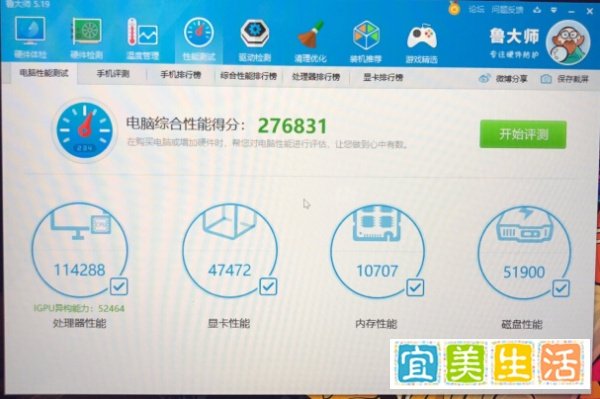Click the 鲁大师 cartoon avatar
Image resolution: width=600 pixels, height=399 pixels.
[x=567, y=43]
